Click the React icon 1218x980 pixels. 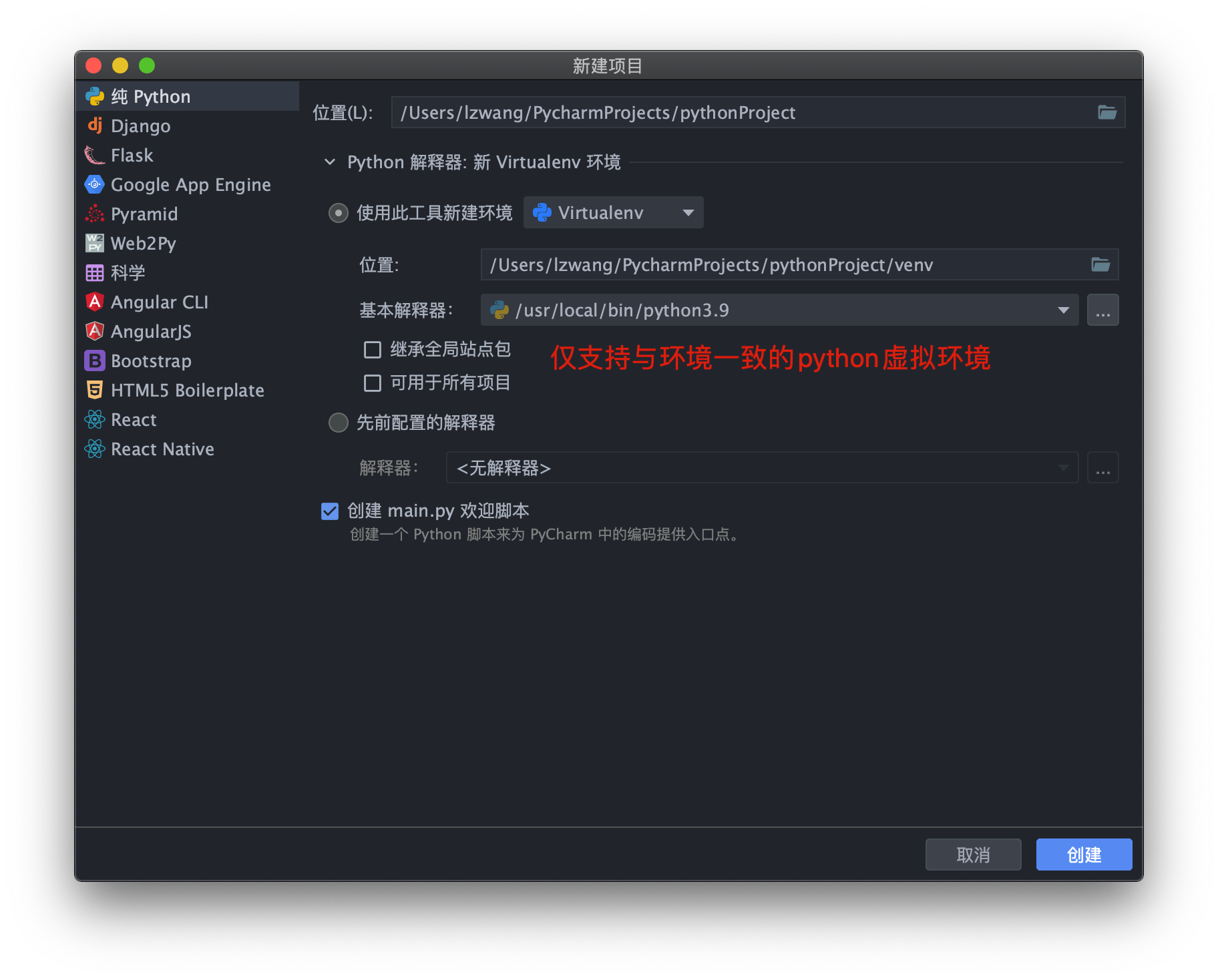click(x=95, y=419)
